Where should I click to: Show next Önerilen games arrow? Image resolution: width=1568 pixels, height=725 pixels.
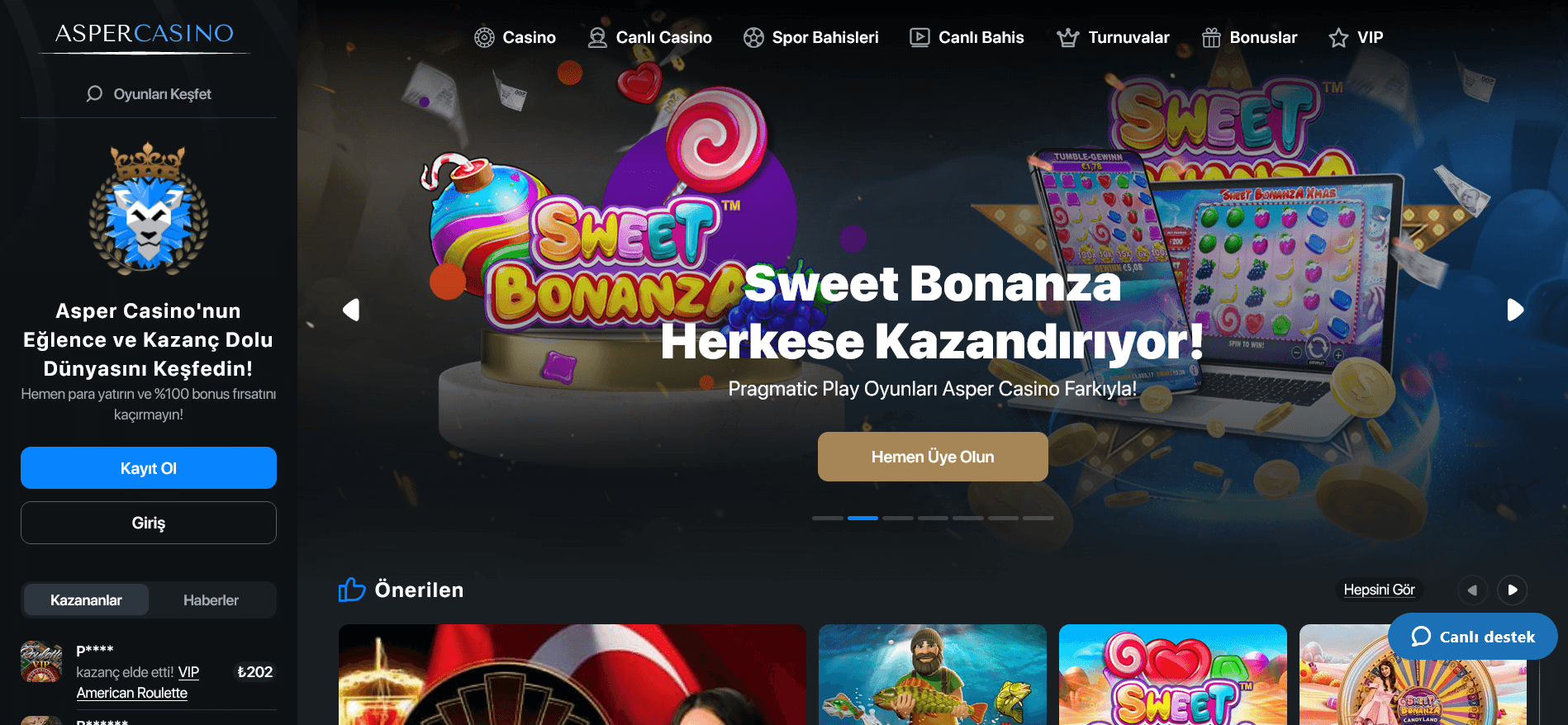click(x=1513, y=590)
